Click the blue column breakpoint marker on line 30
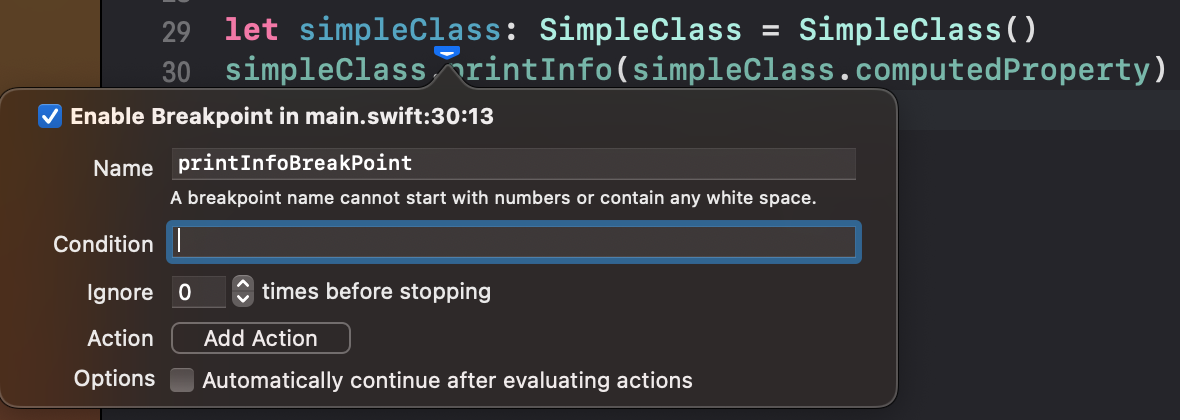The image size is (1180, 420). 447,53
